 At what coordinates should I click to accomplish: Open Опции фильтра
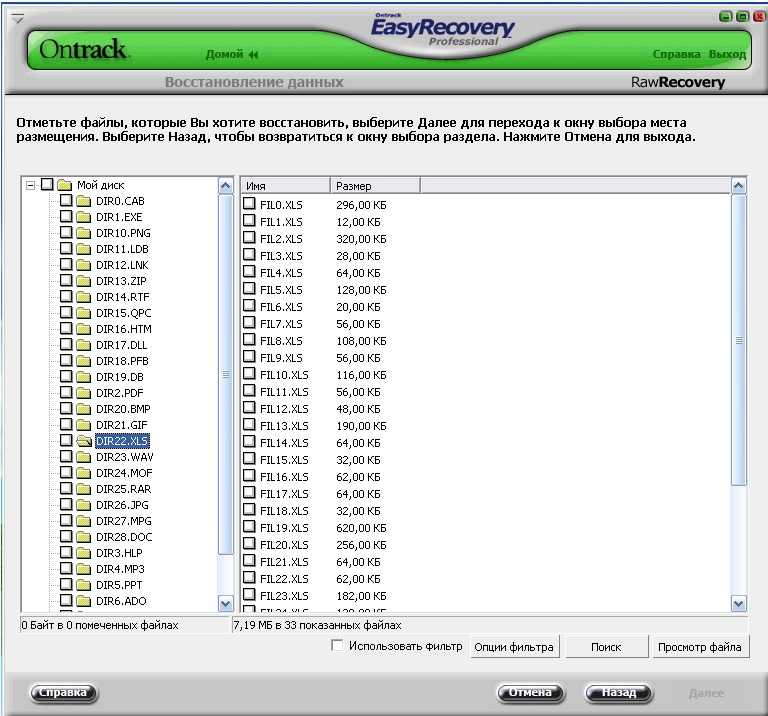514,647
